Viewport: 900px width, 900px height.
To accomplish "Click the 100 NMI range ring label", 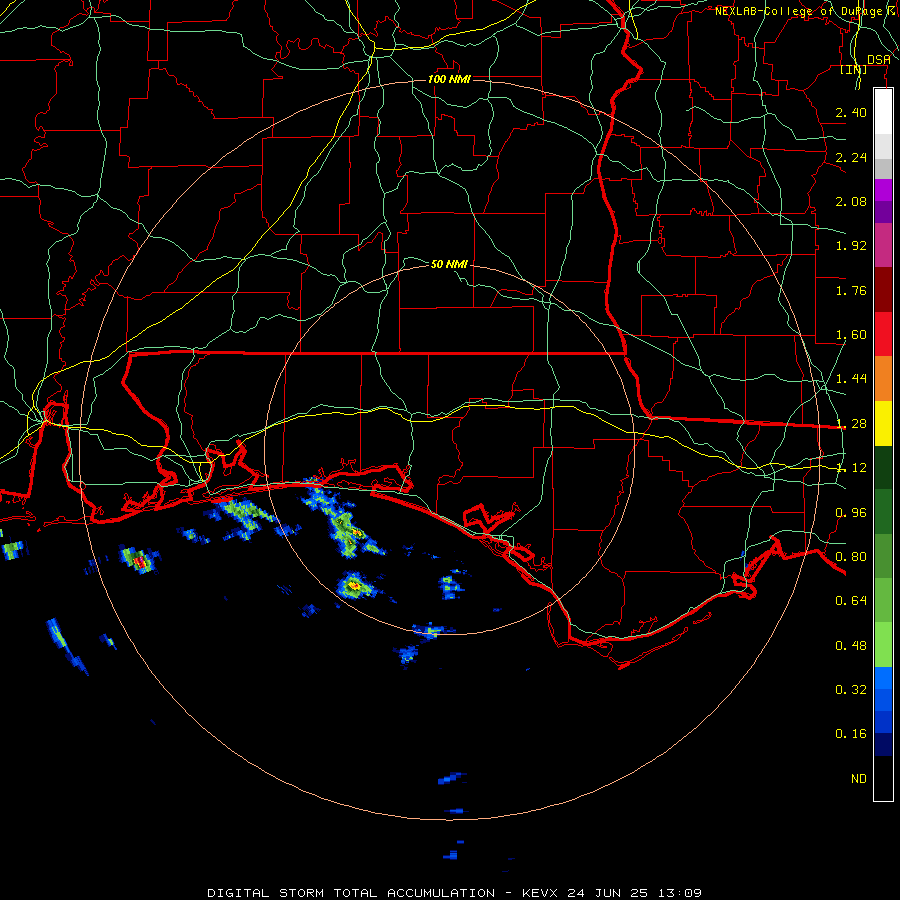I will (449, 79).
